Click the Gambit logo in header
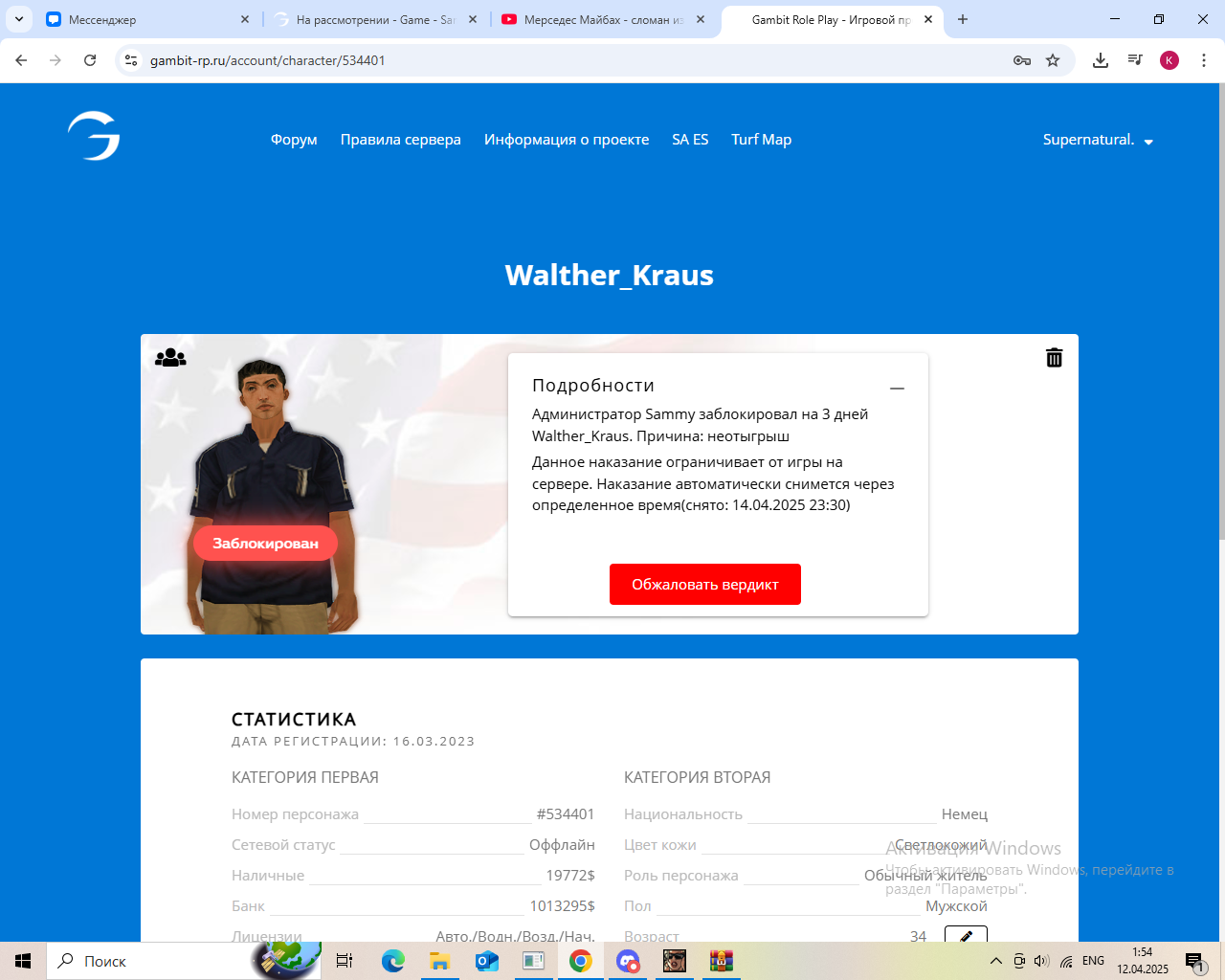The height and width of the screenshot is (980, 1225). 94,136
